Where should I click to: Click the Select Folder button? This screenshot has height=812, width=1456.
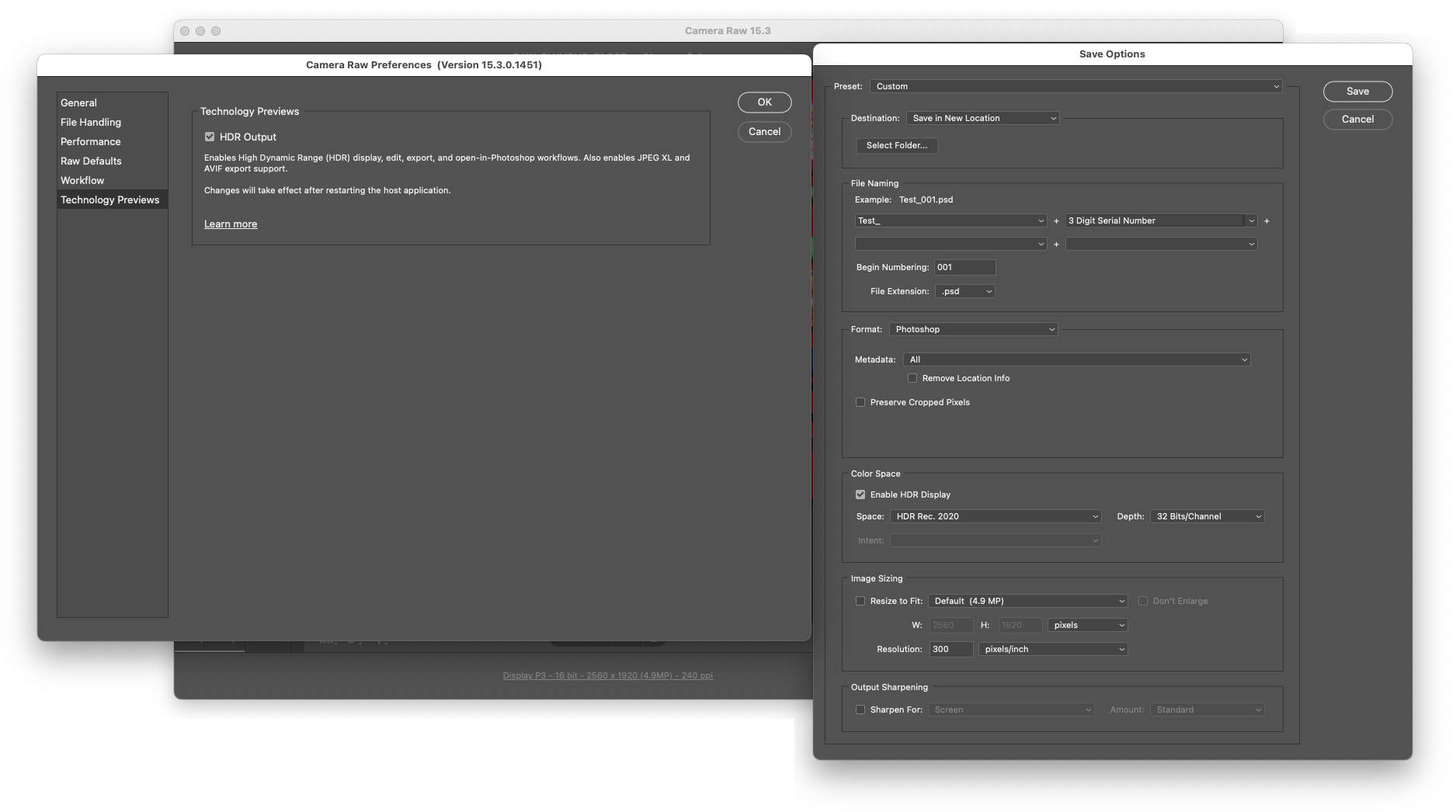pos(896,145)
